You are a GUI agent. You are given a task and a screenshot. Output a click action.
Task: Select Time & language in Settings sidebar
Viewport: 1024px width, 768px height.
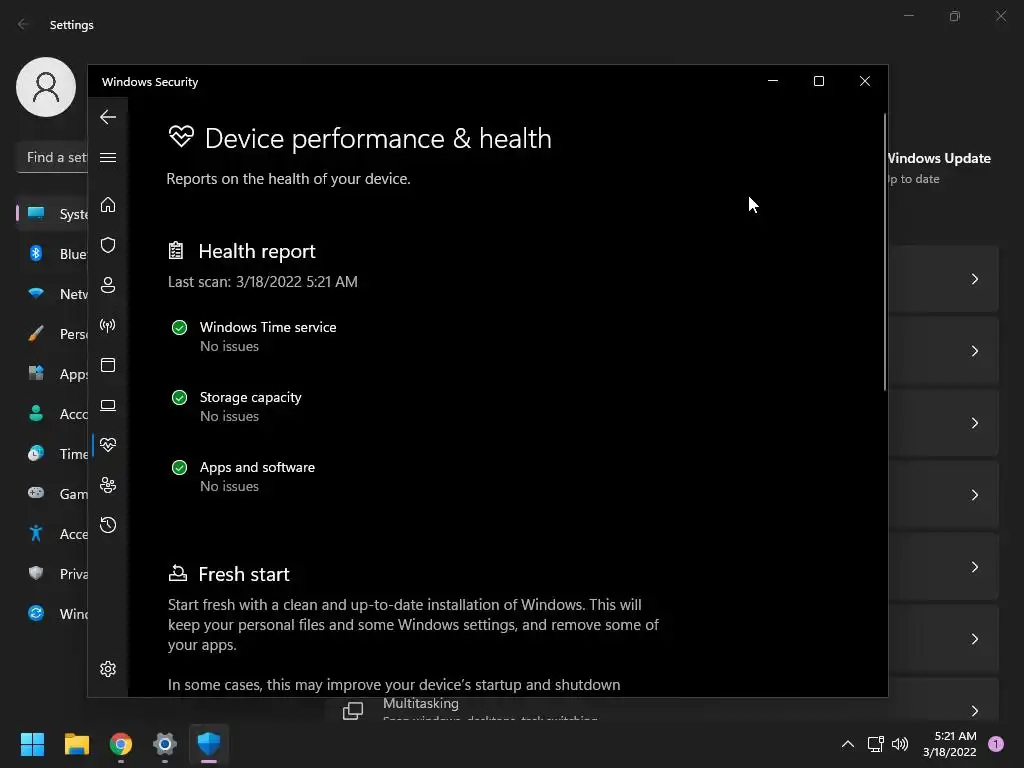[x=53, y=453]
